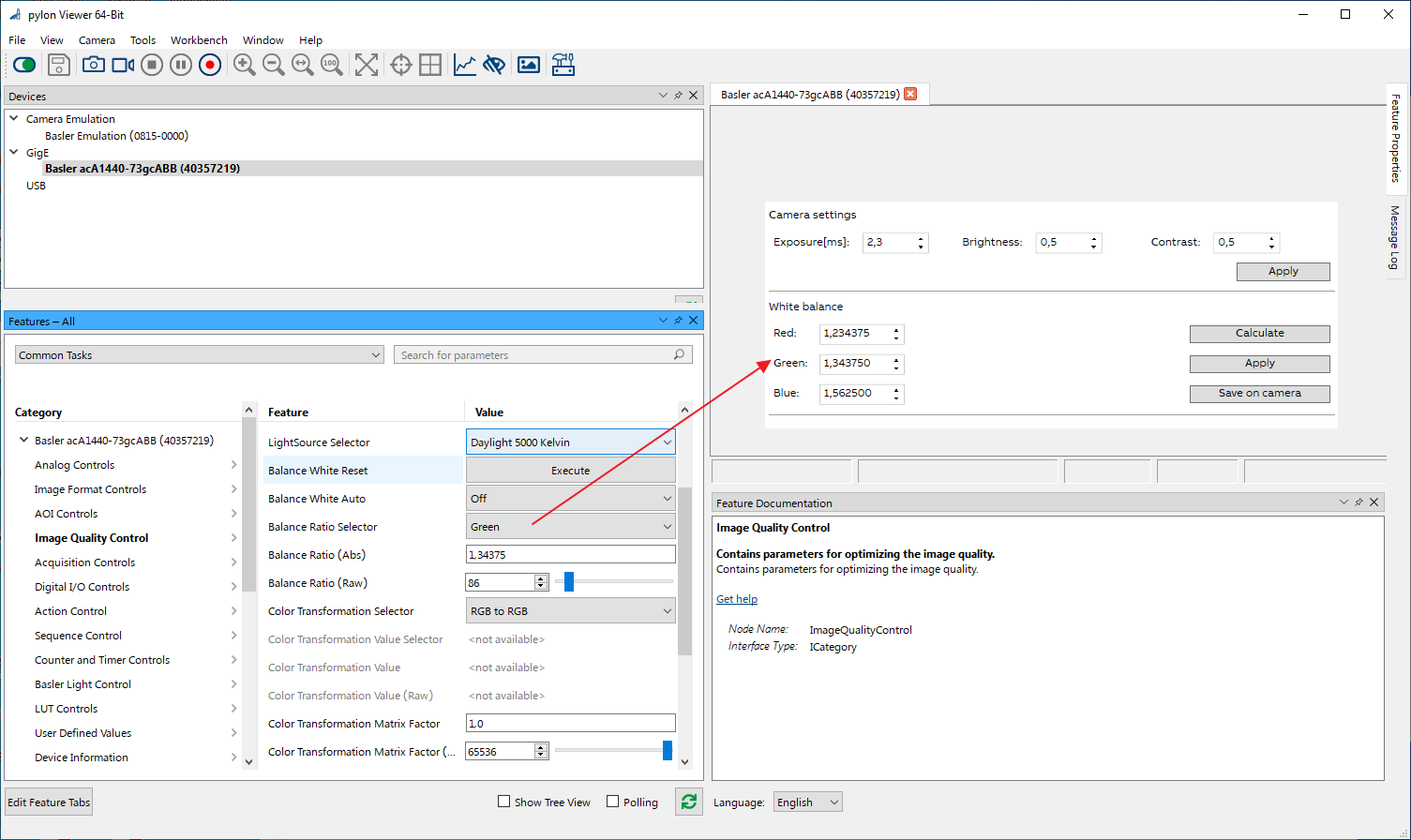Open Balance White Auto dropdown

(571, 499)
